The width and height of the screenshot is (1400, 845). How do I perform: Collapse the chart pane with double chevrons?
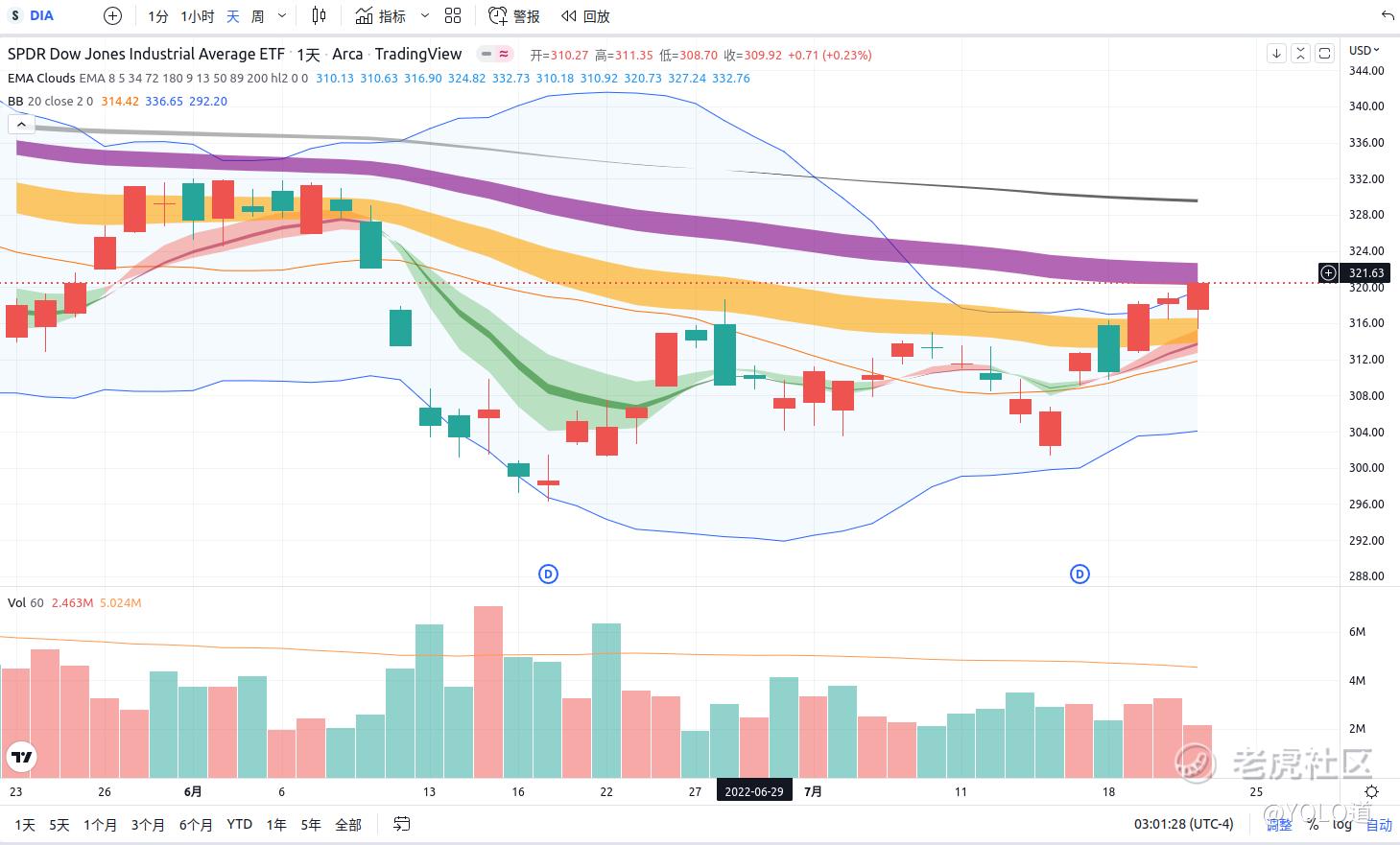point(1300,54)
